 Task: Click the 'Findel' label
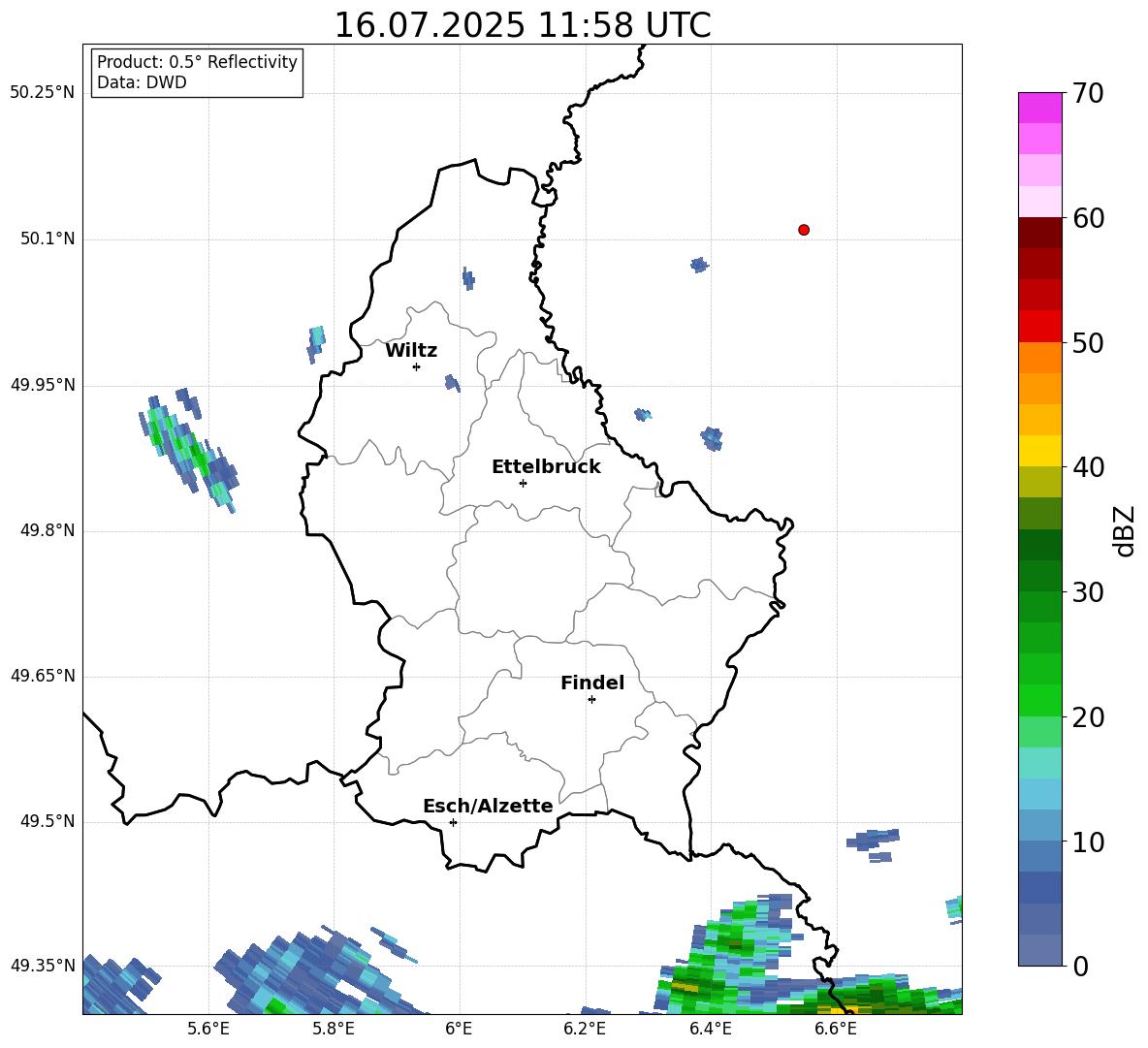tap(592, 683)
